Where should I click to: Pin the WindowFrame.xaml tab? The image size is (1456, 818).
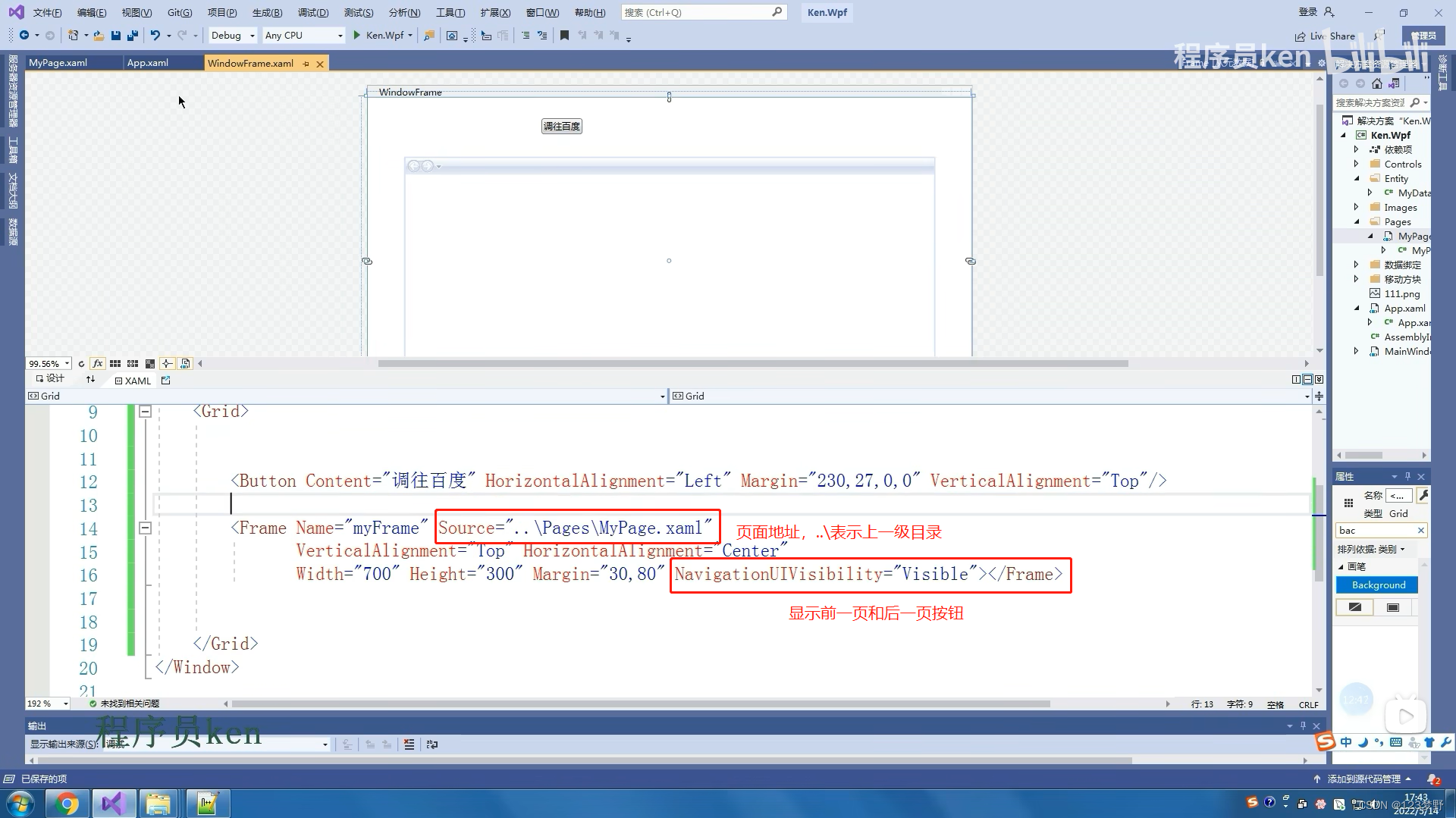306,64
